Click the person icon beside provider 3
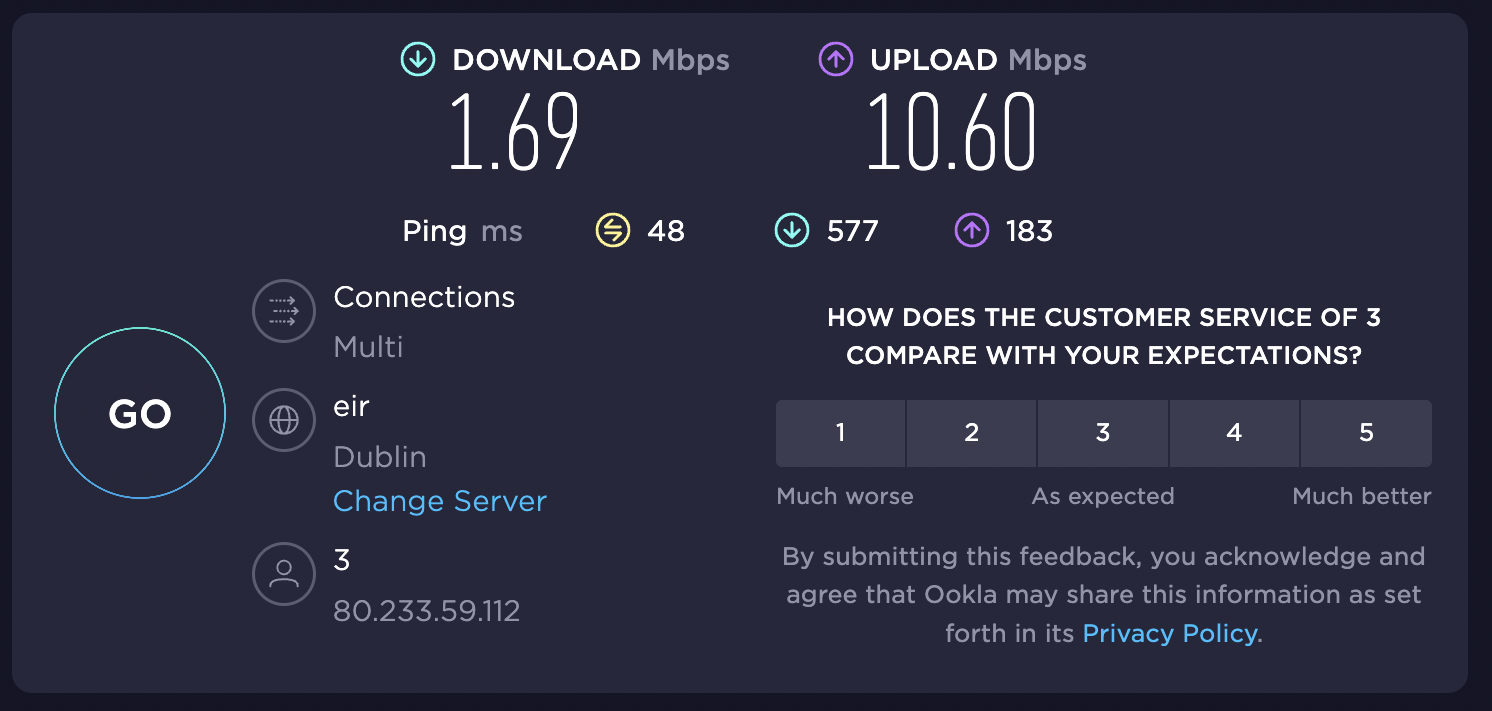The height and width of the screenshot is (711, 1492). 283,574
